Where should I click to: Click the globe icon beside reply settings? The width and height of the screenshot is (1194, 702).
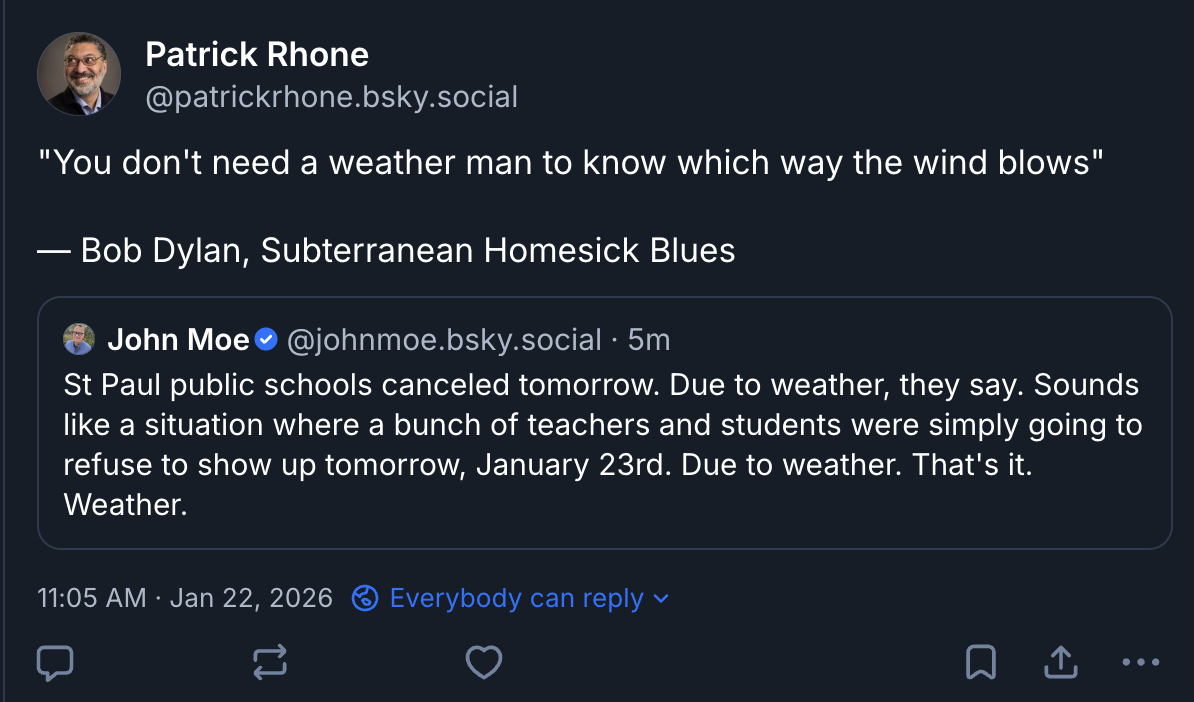(365, 599)
